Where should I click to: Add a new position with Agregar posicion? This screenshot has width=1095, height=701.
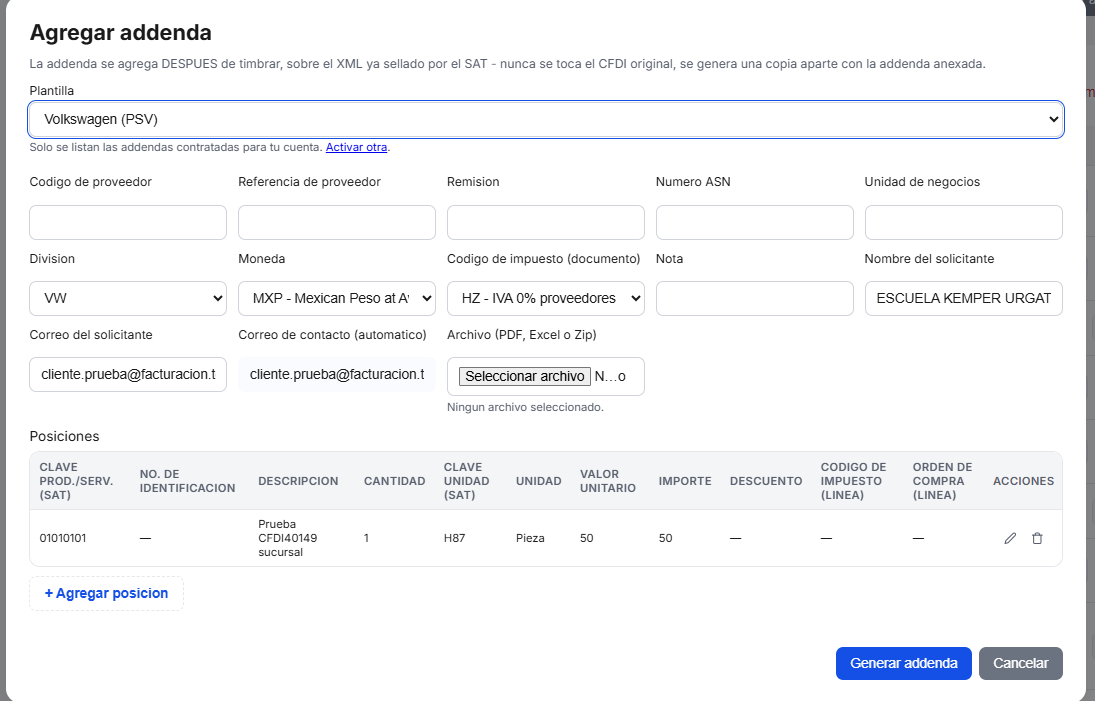click(x=106, y=593)
